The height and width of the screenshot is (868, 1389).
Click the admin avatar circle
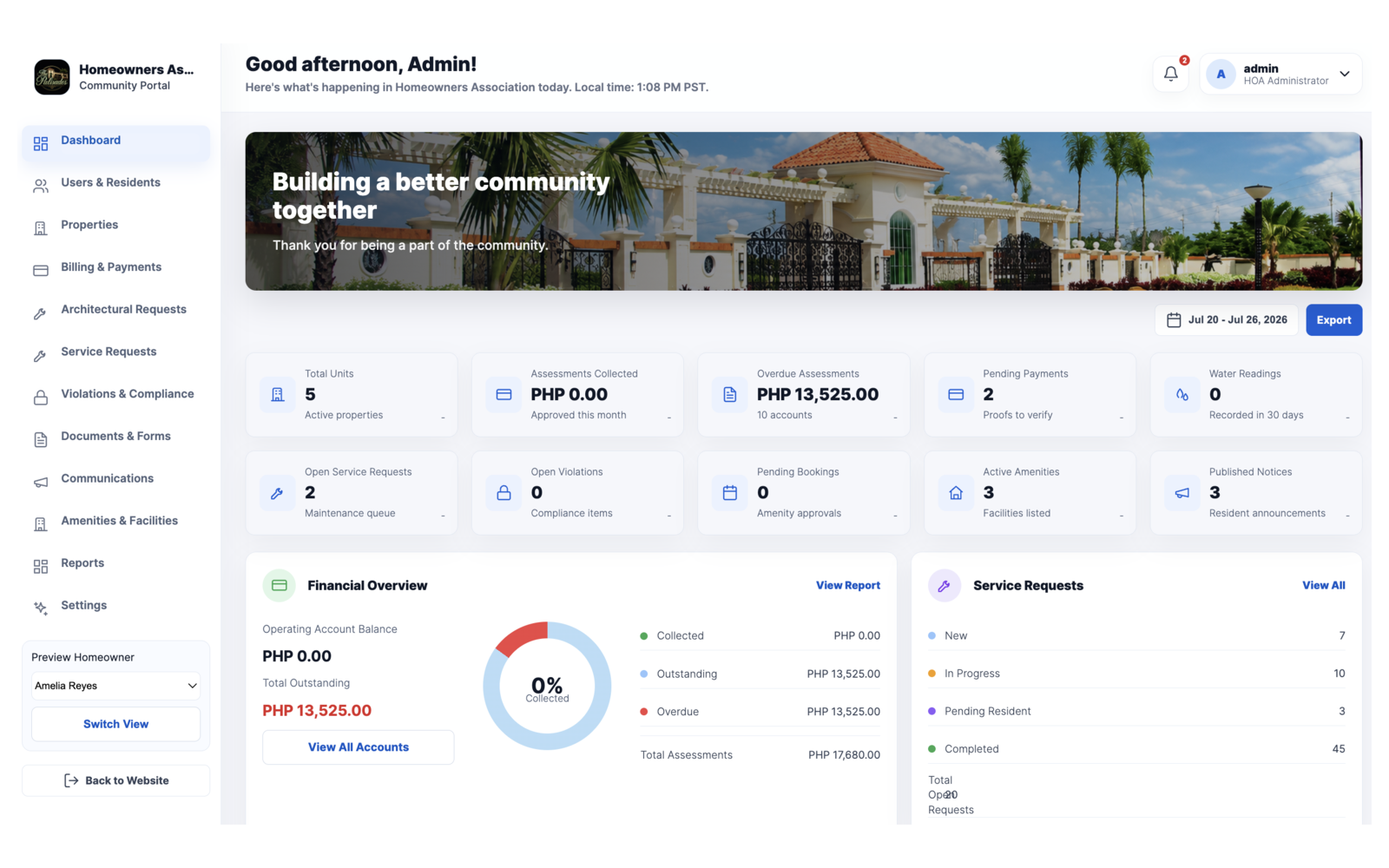click(1221, 75)
